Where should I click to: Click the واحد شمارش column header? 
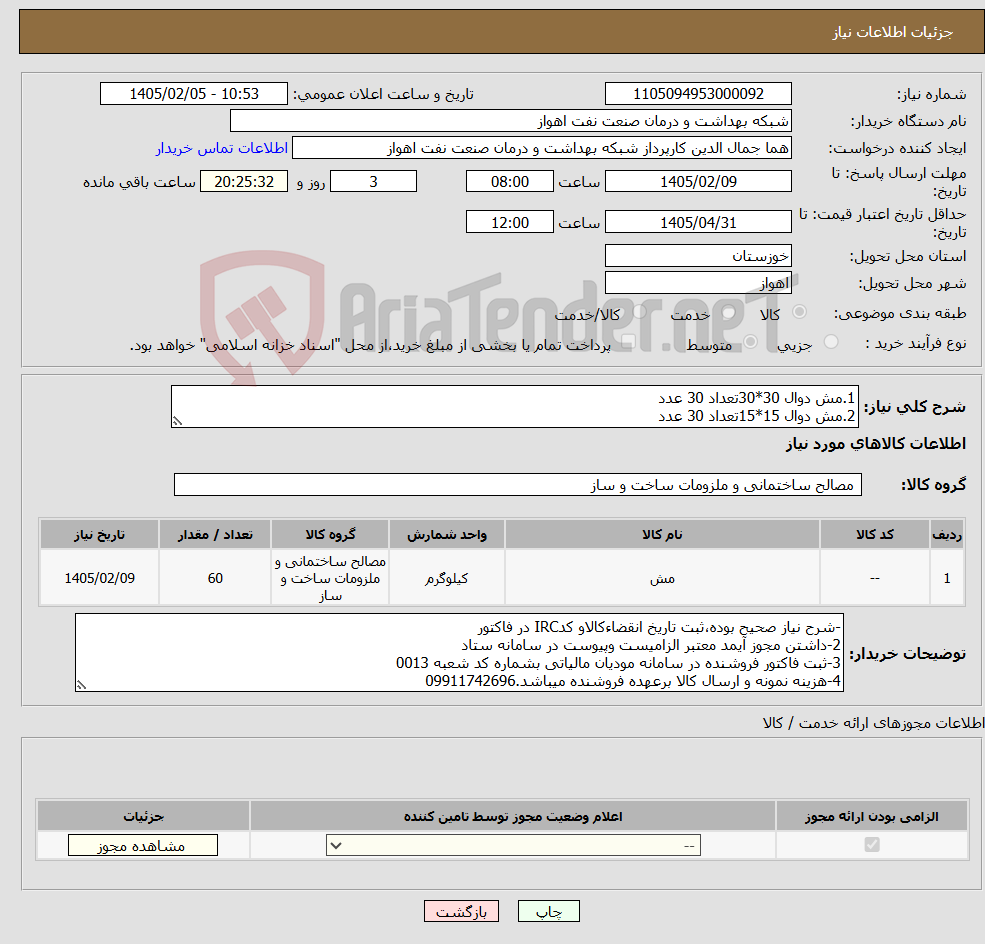pyautogui.click(x=447, y=534)
